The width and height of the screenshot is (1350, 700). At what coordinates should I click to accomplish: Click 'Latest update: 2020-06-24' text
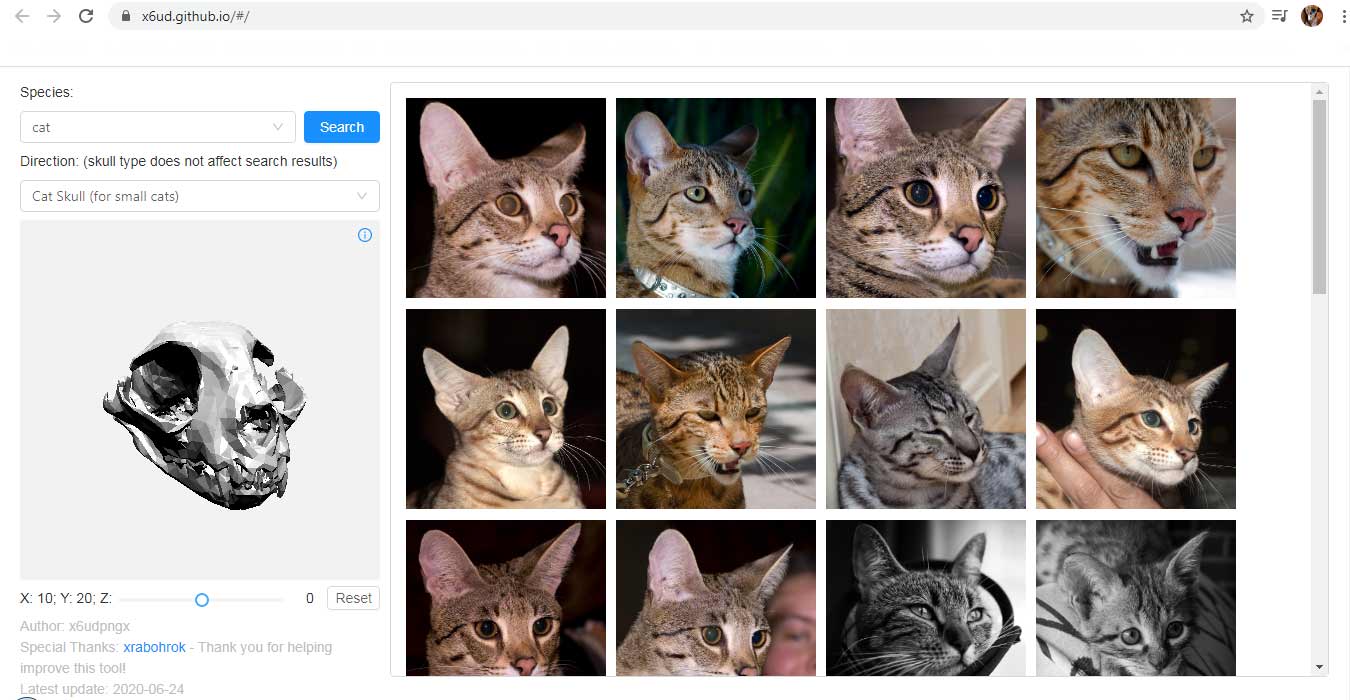[102, 689]
